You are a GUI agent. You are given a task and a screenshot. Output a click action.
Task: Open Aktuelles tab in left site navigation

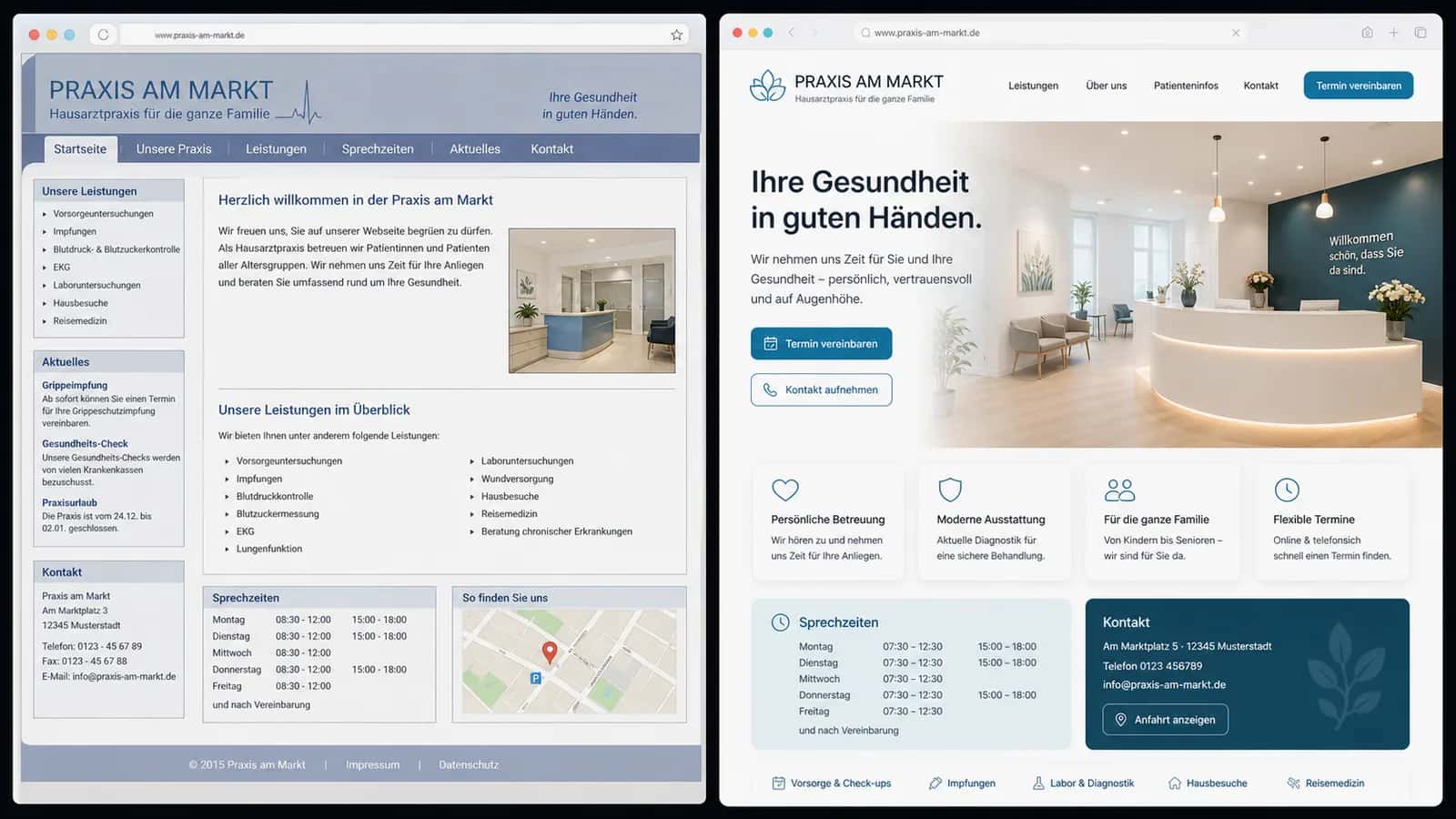point(475,149)
